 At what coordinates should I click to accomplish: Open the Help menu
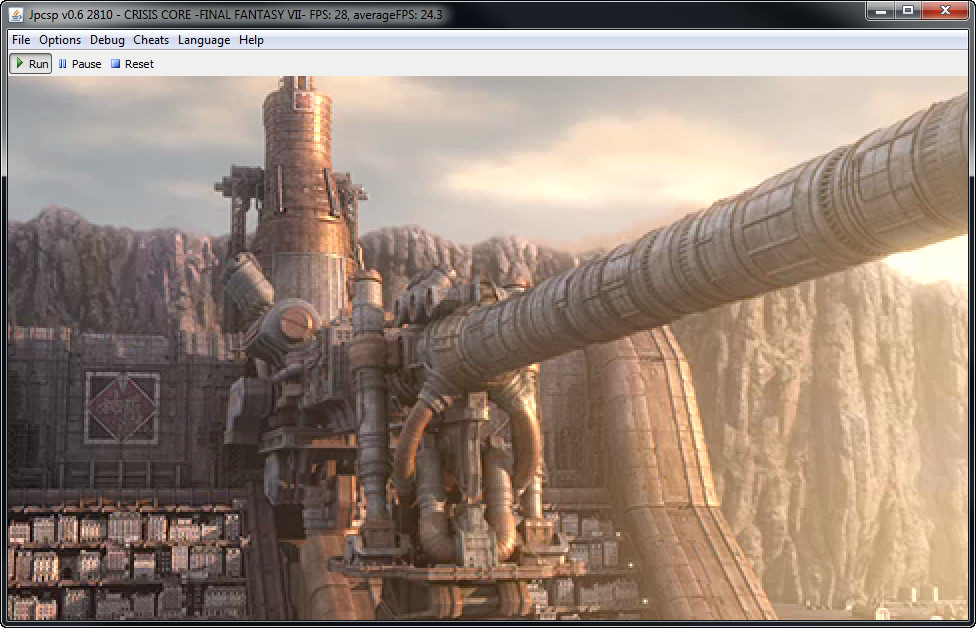(x=251, y=40)
